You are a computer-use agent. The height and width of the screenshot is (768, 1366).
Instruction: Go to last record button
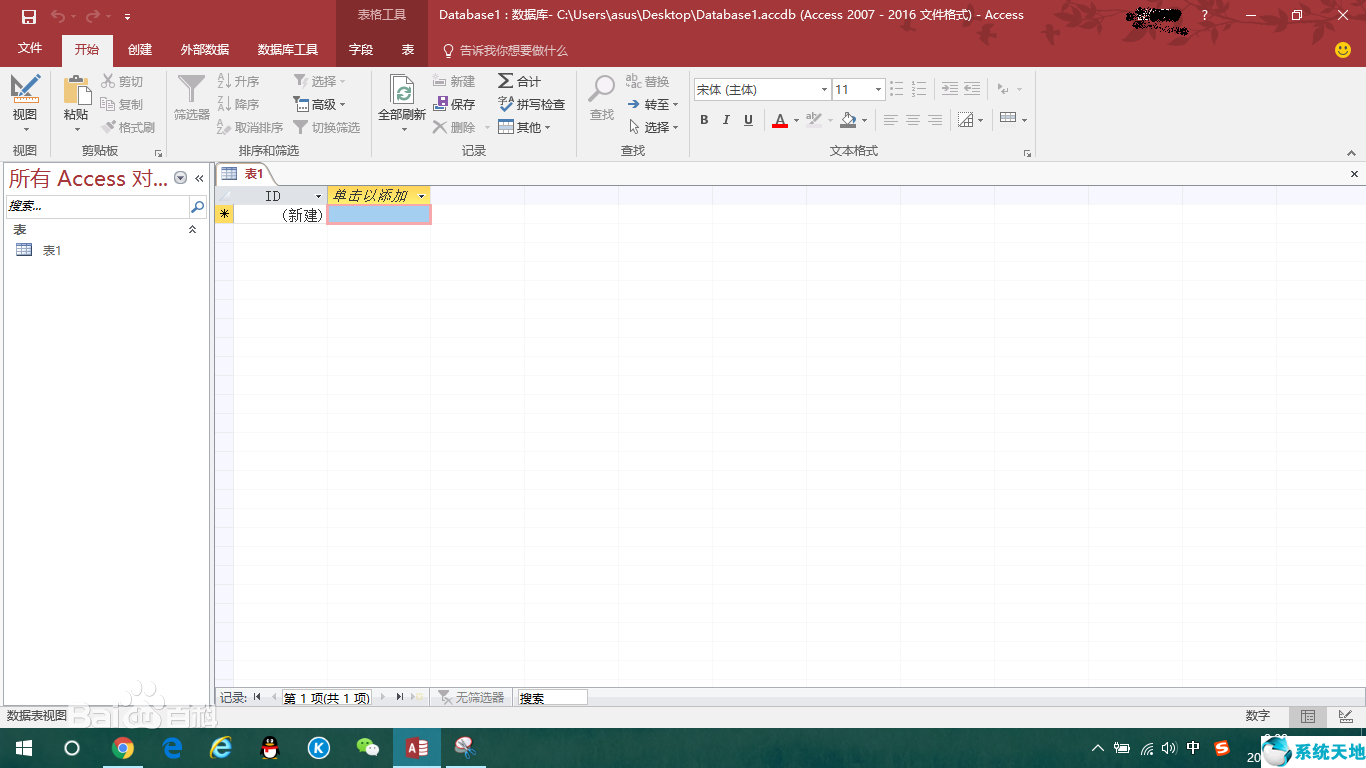pyautogui.click(x=400, y=697)
